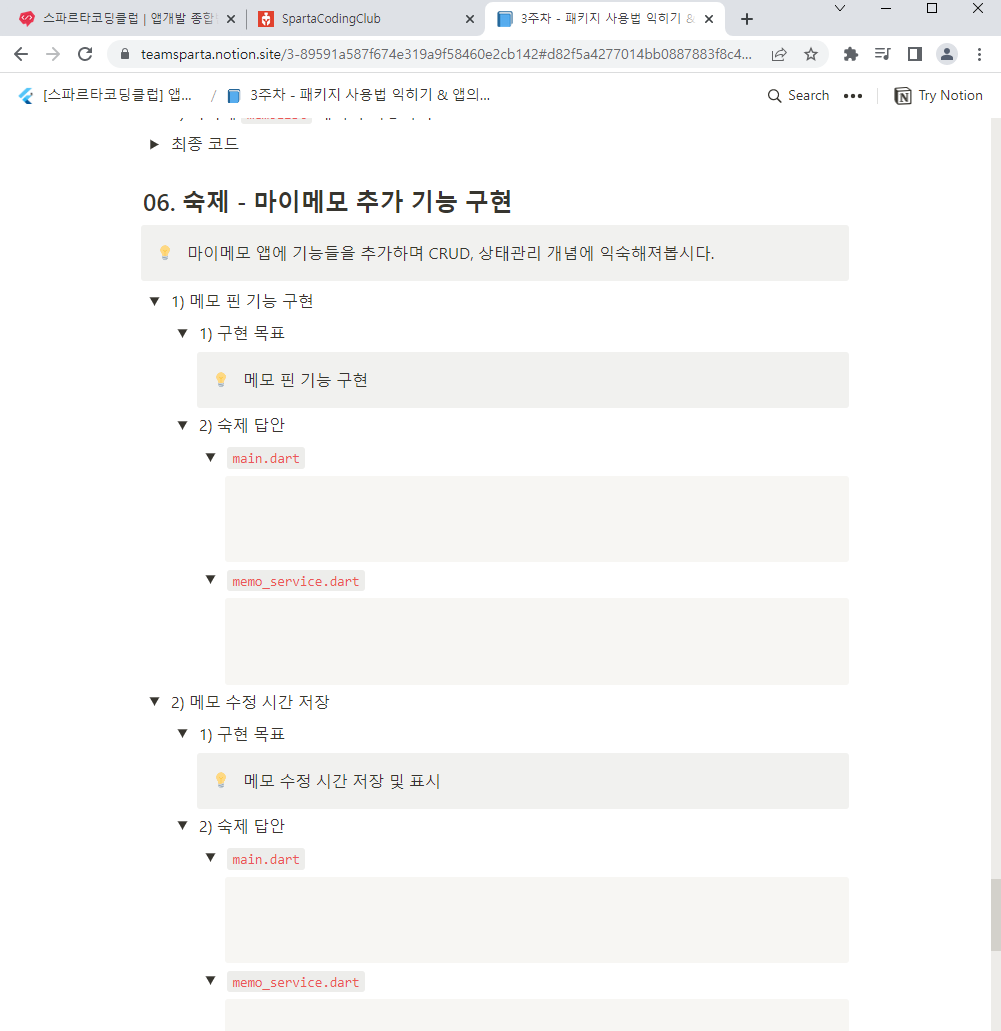This screenshot has height=1031, width=1001.
Task: Collapse the first main.dart toggle
Action: (210, 457)
